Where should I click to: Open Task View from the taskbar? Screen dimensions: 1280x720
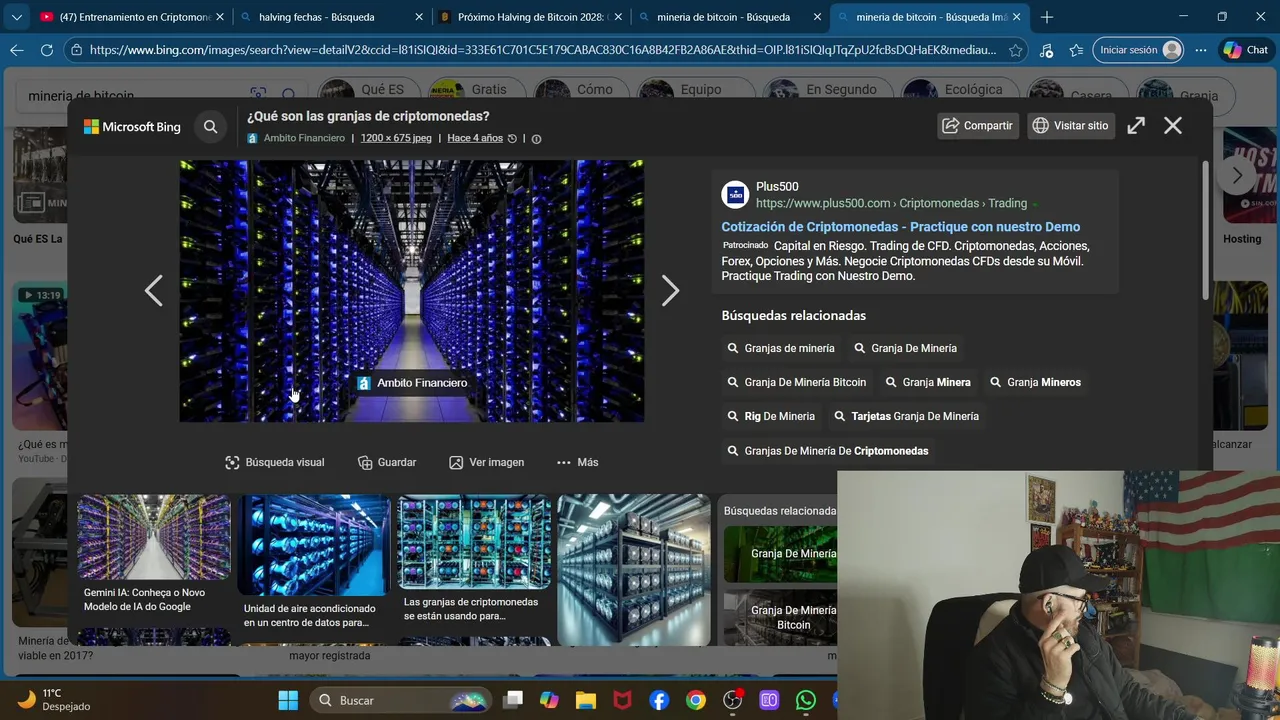coord(513,700)
